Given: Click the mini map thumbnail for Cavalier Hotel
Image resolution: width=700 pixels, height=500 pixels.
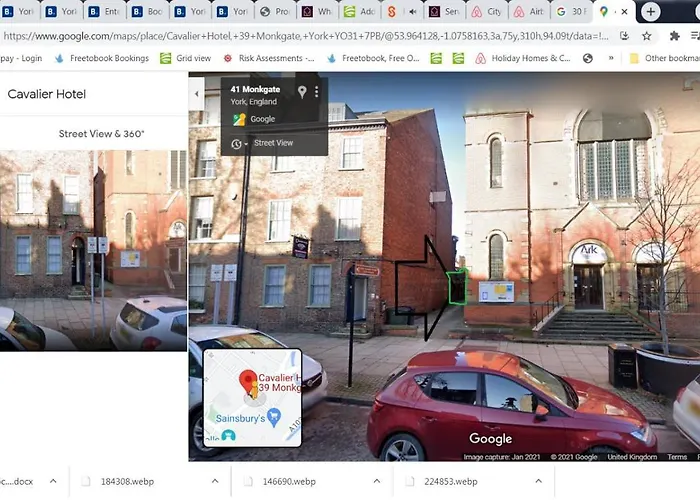Looking at the screenshot, I should [x=252, y=398].
